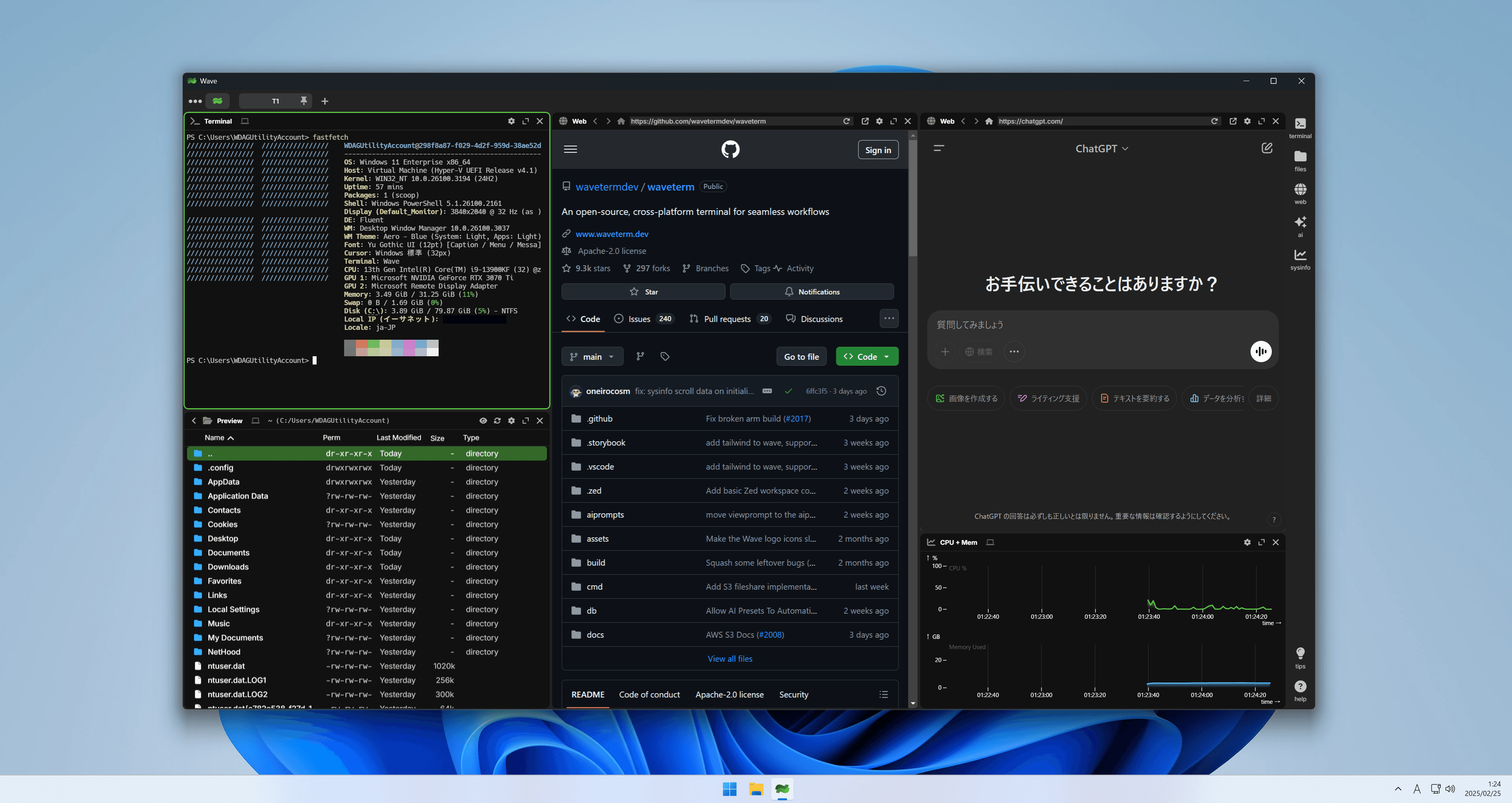Open ChatGPT sidebar menu icon
This screenshot has width=1512, height=803.
coord(939,148)
